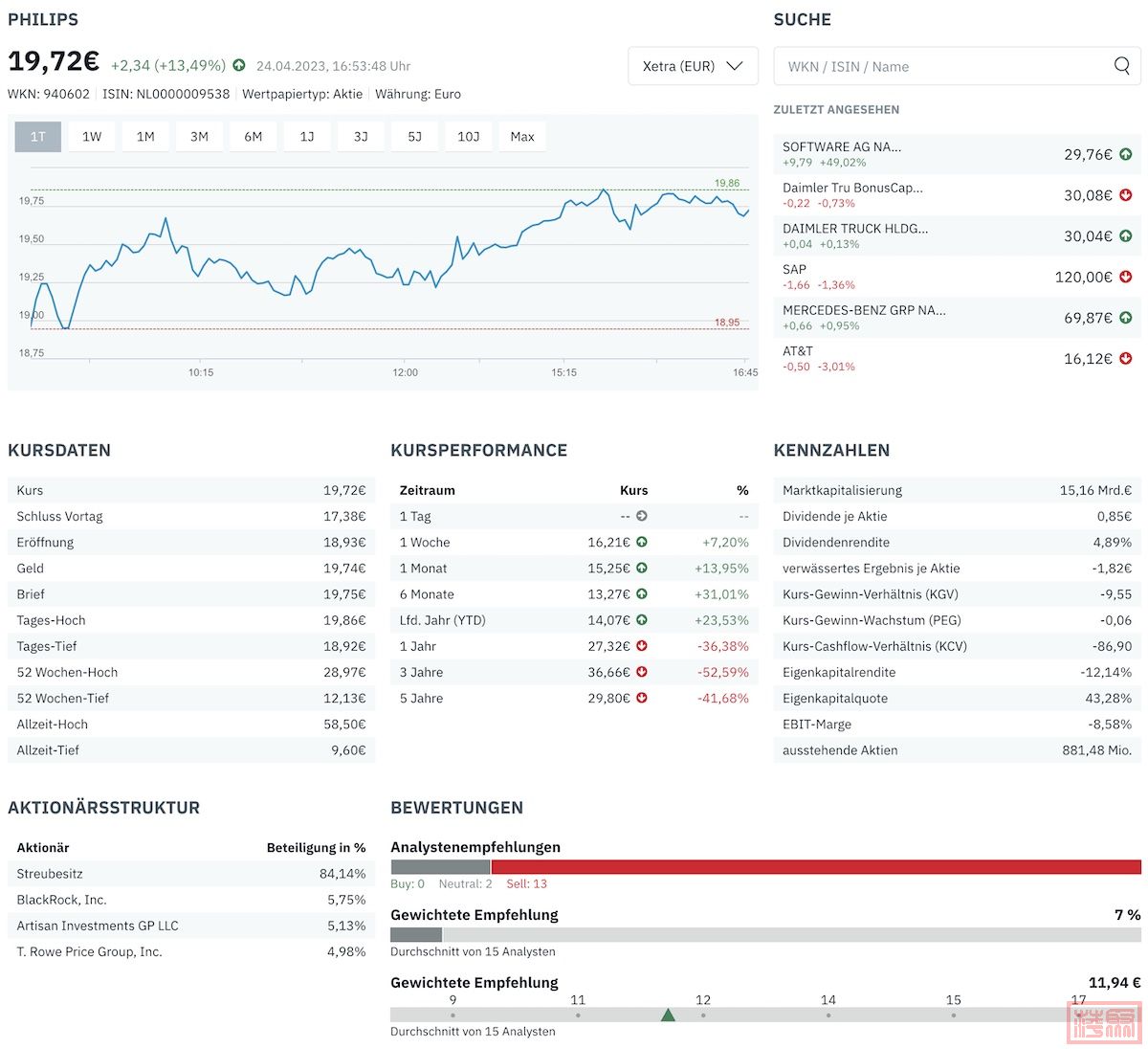Viewport: 1148px width, 1049px height.
Task: Open MERCEDES-BENZ GRP NA... entry
Action: pos(957,318)
